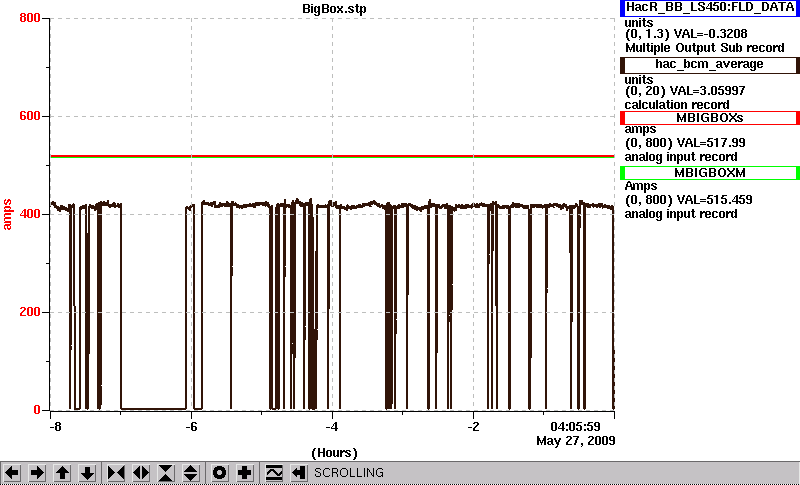Compress the value axis with the vertical hourglass icon
Image resolution: width=800 pixels, height=485 pixels.
pos(166,473)
